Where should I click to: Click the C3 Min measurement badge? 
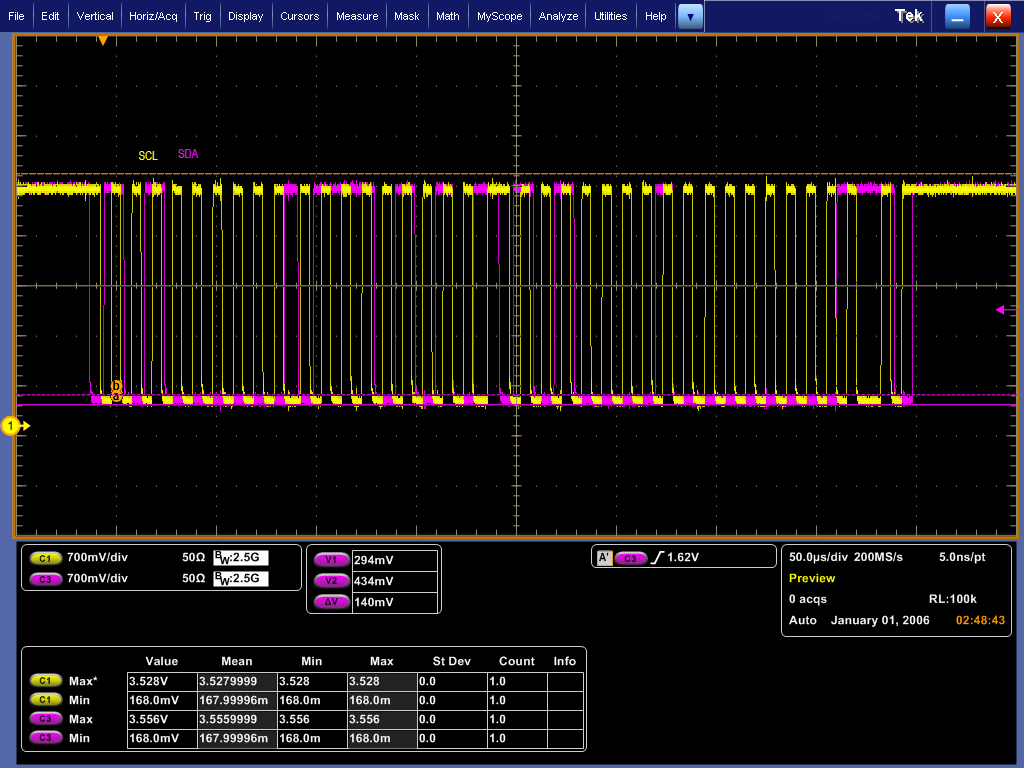coord(46,738)
